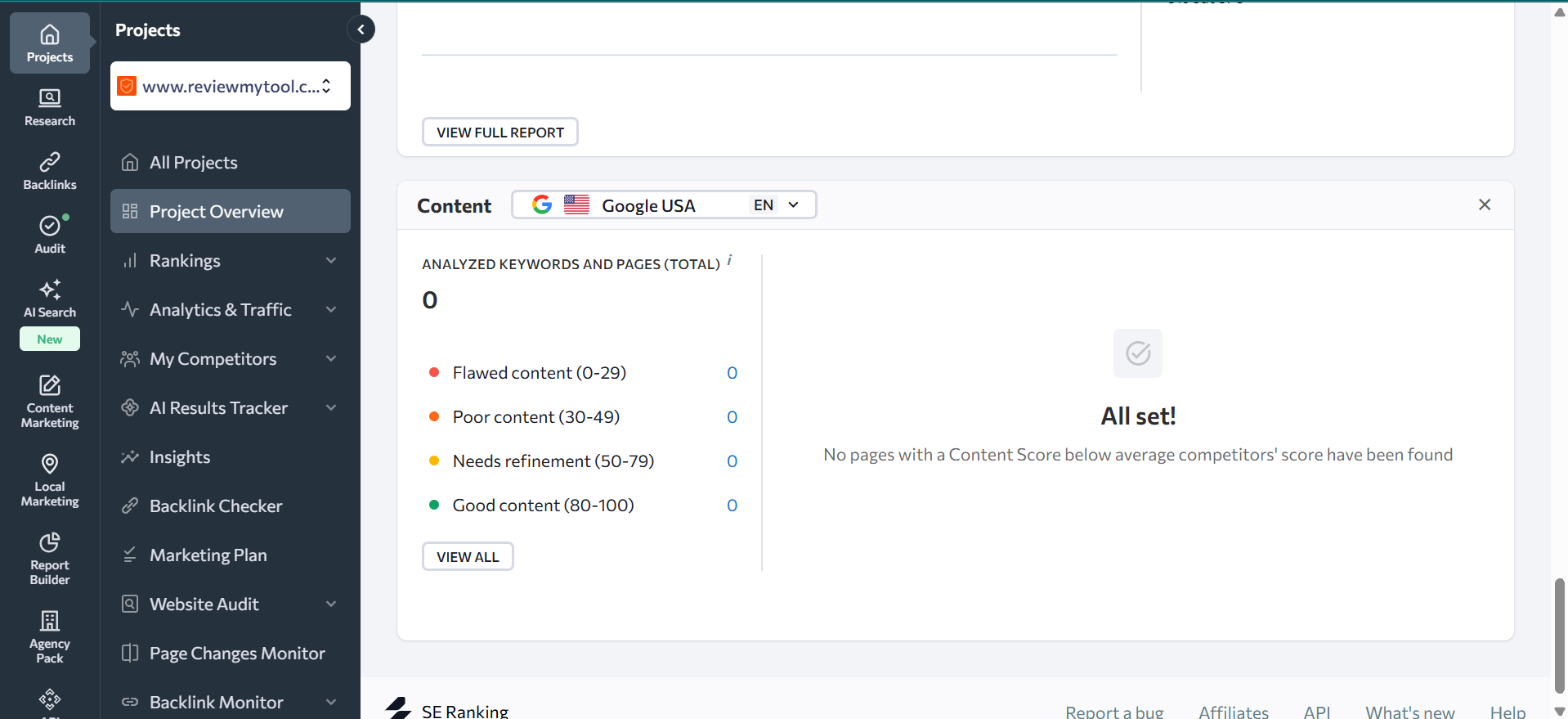This screenshot has height=719, width=1568.
Task: Open the Google USA search engine dropdown
Action: (x=664, y=204)
